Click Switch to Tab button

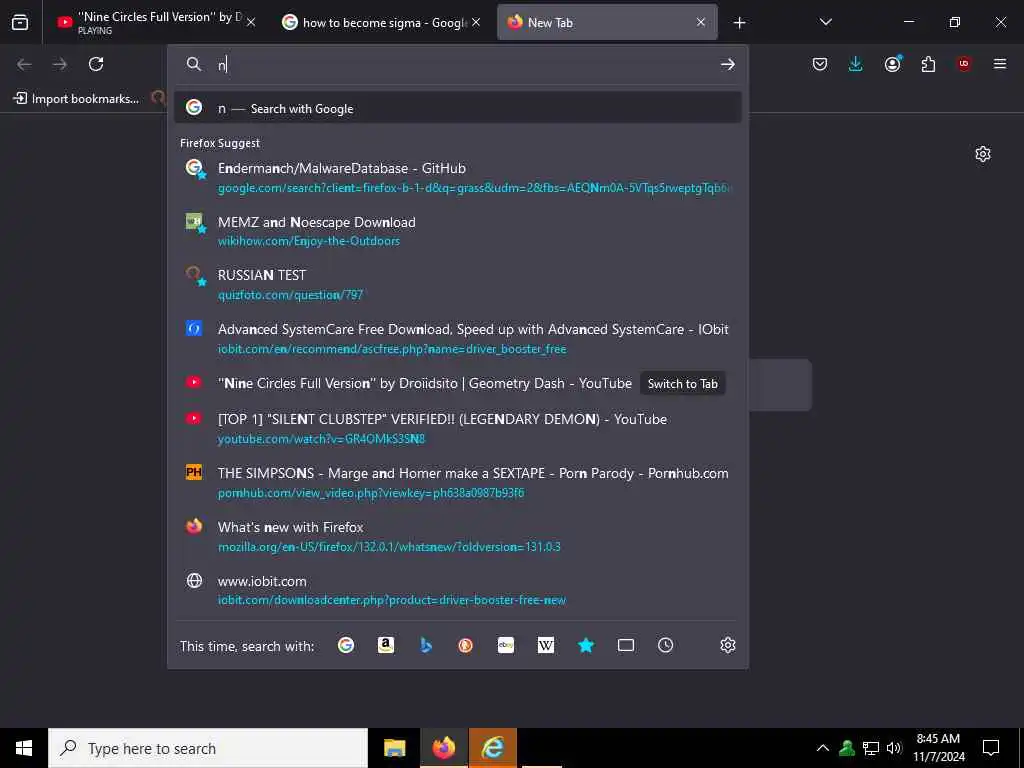[682, 384]
